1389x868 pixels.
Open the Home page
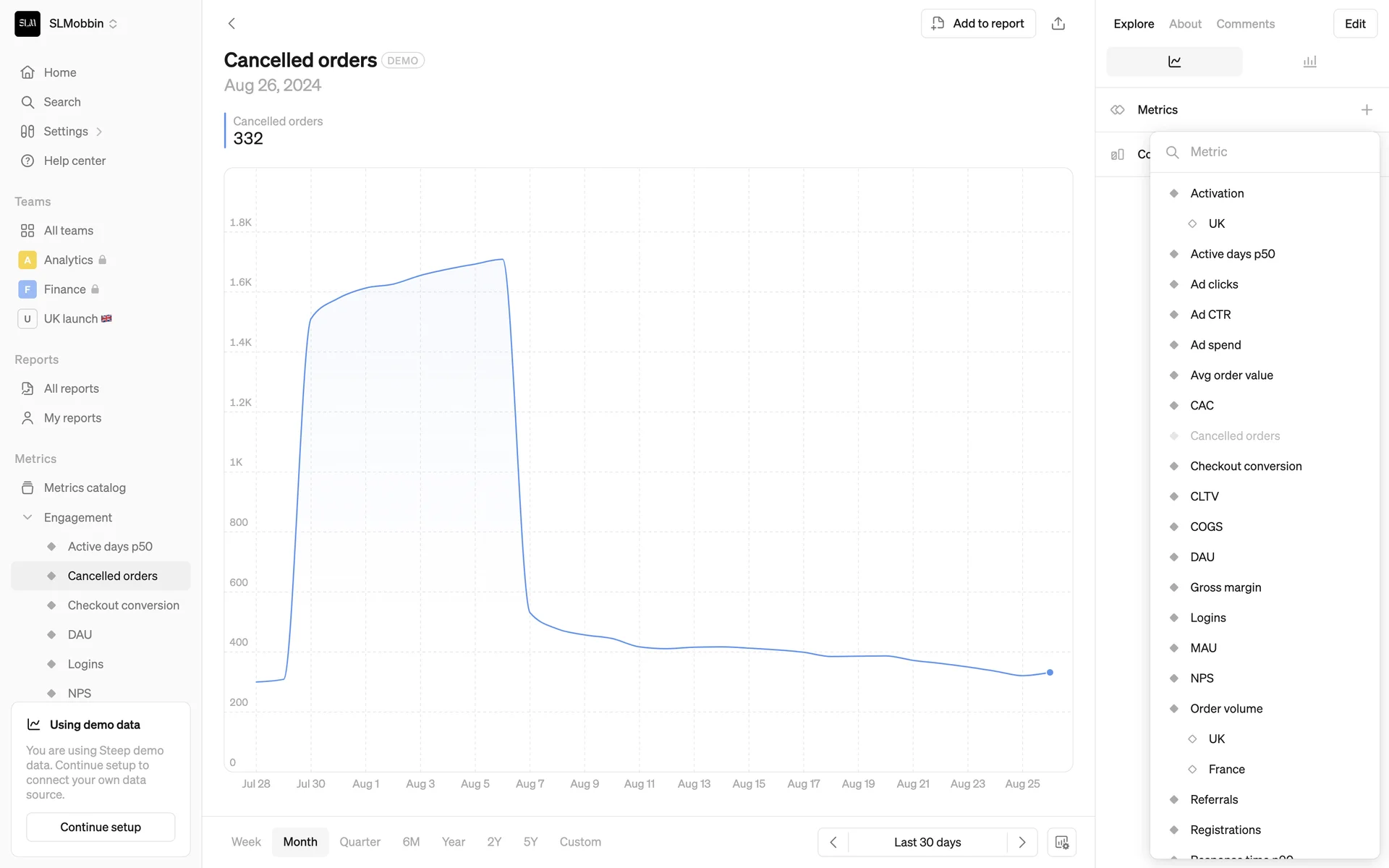click(59, 72)
